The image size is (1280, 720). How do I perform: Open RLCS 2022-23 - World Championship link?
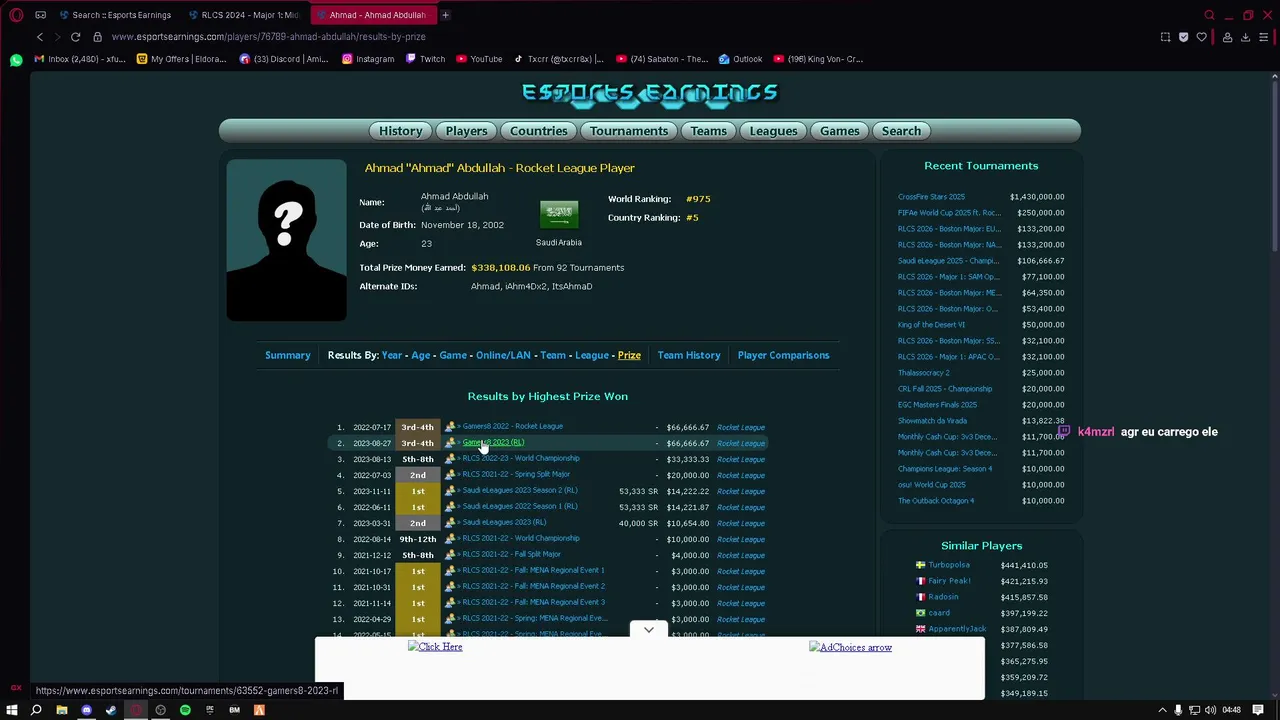[x=521, y=458]
